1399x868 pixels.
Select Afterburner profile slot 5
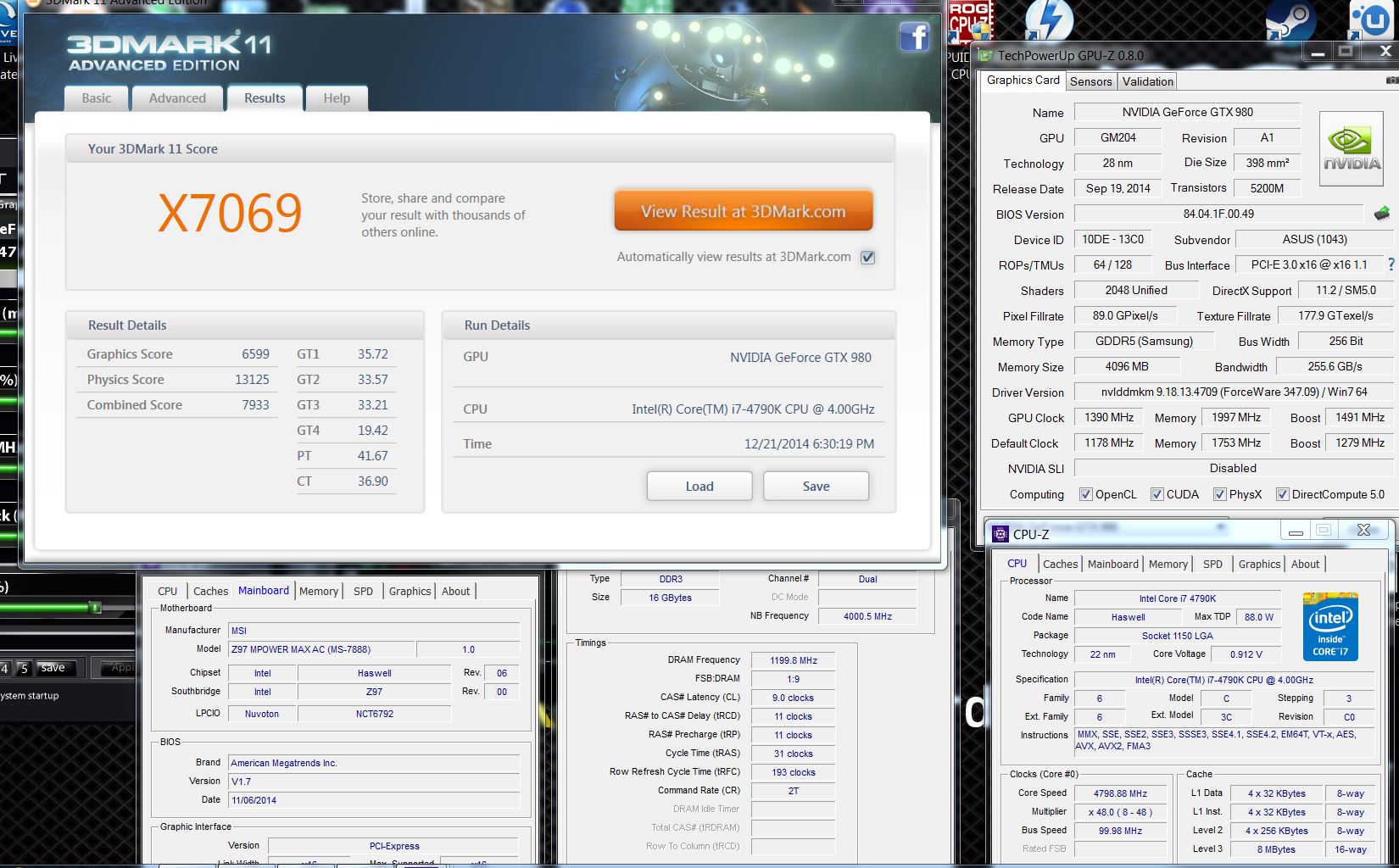click(24, 668)
